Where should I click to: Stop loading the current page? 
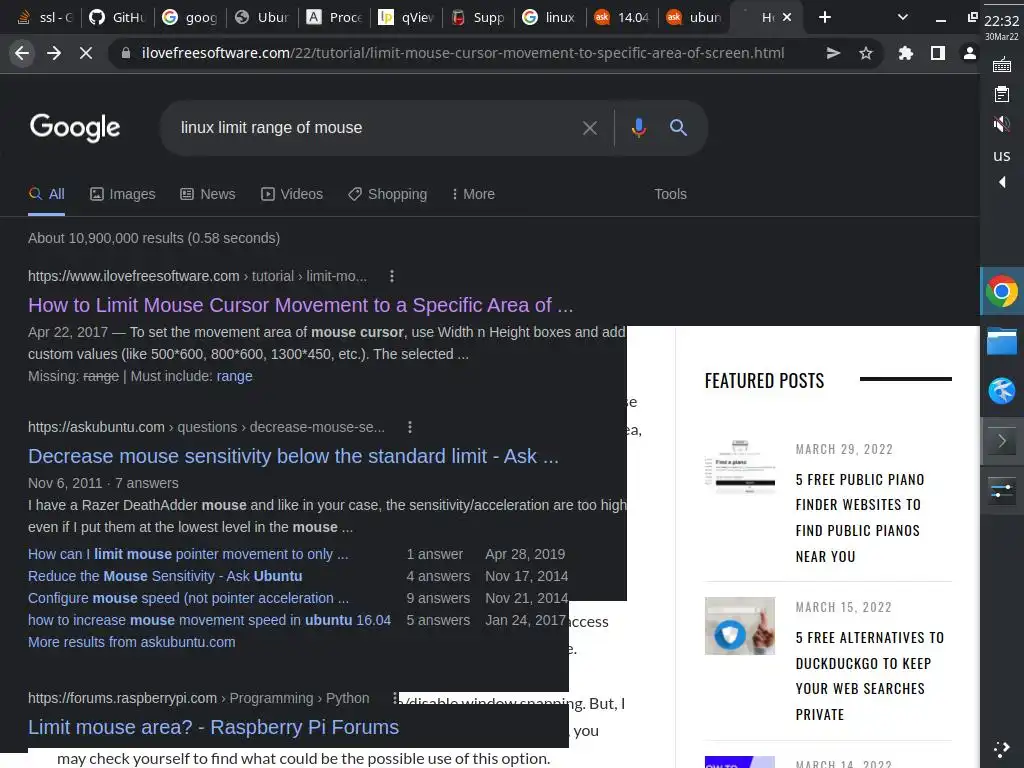tap(86, 53)
